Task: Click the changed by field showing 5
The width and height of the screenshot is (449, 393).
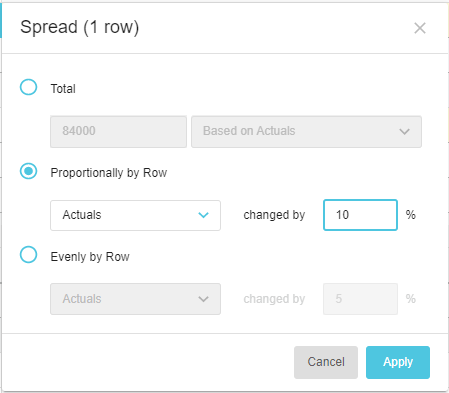Action: pyautogui.click(x=360, y=299)
